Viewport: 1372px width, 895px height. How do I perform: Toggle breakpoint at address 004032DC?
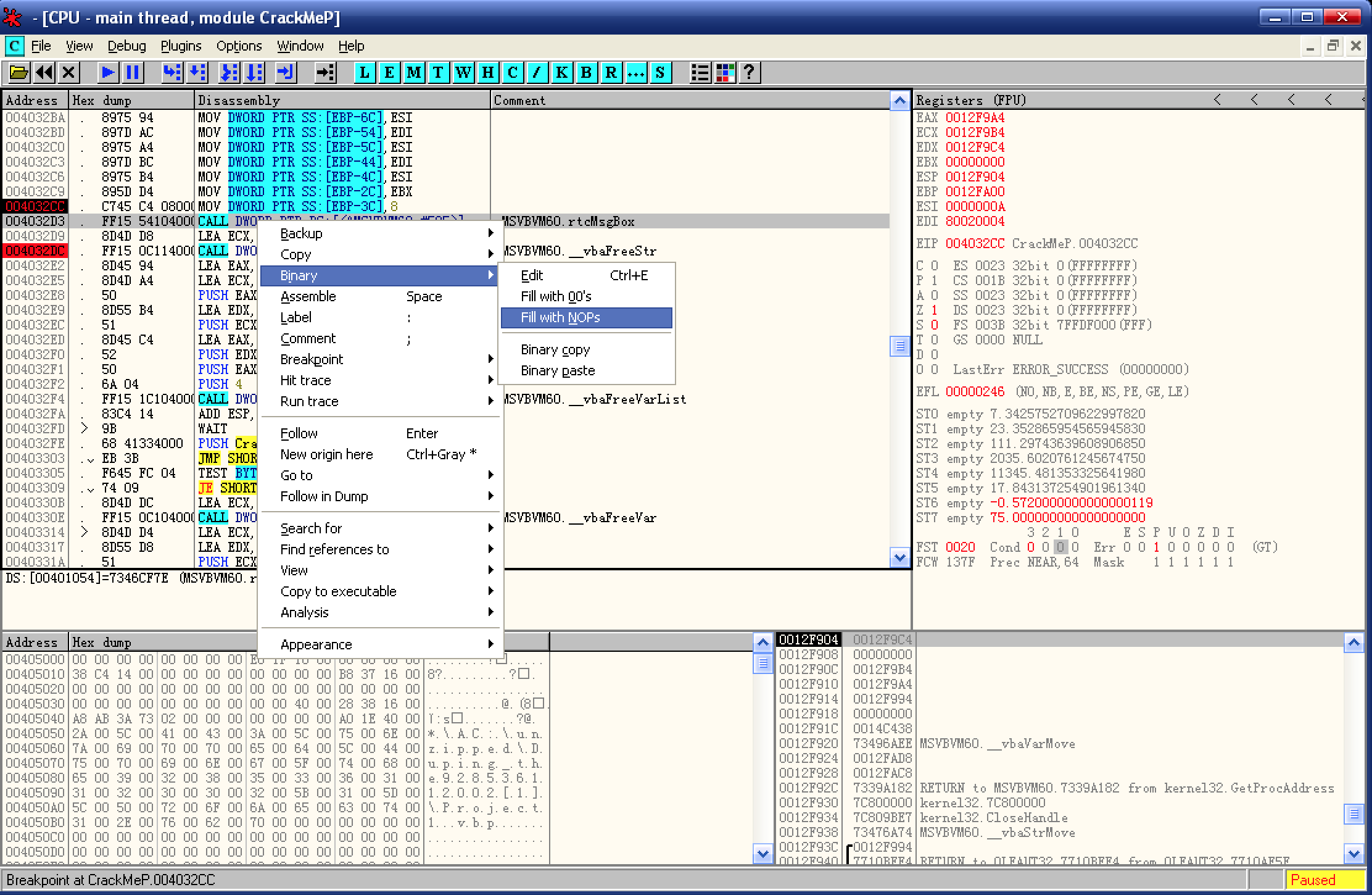click(35, 251)
